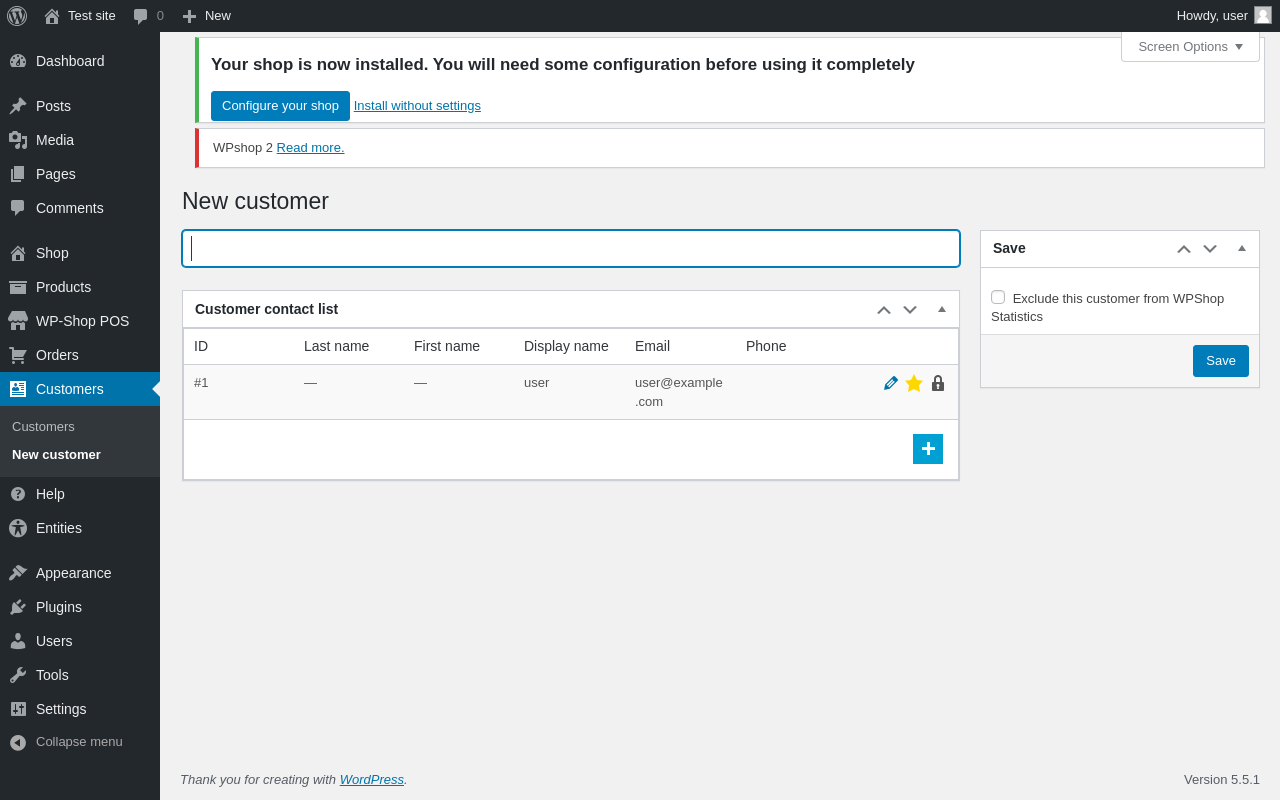The image size is (1280, 800).
Task: Click the ID column header
Action: pos(201,346)
